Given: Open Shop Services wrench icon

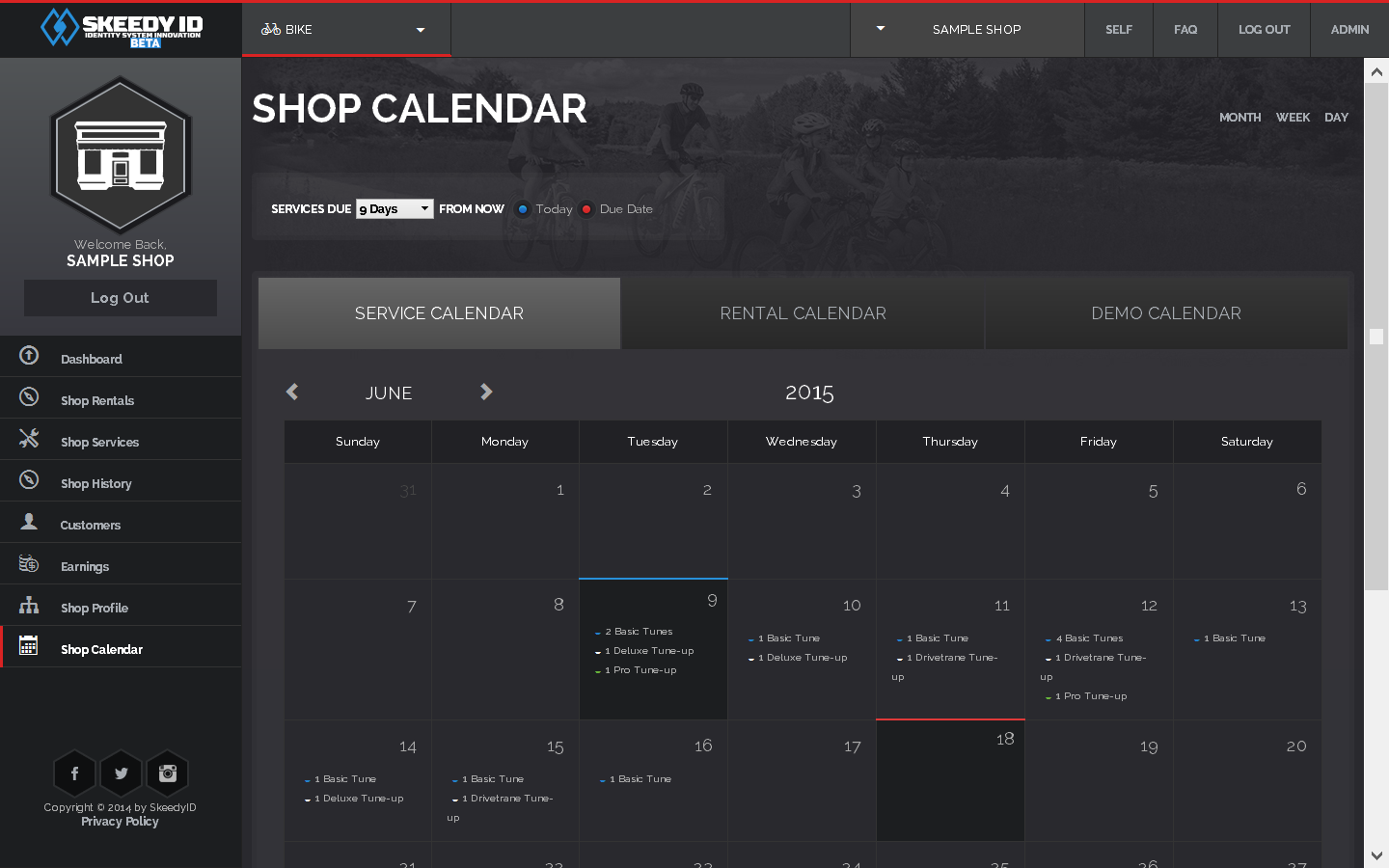Looking at the screenshot, I should coord(29,439).
